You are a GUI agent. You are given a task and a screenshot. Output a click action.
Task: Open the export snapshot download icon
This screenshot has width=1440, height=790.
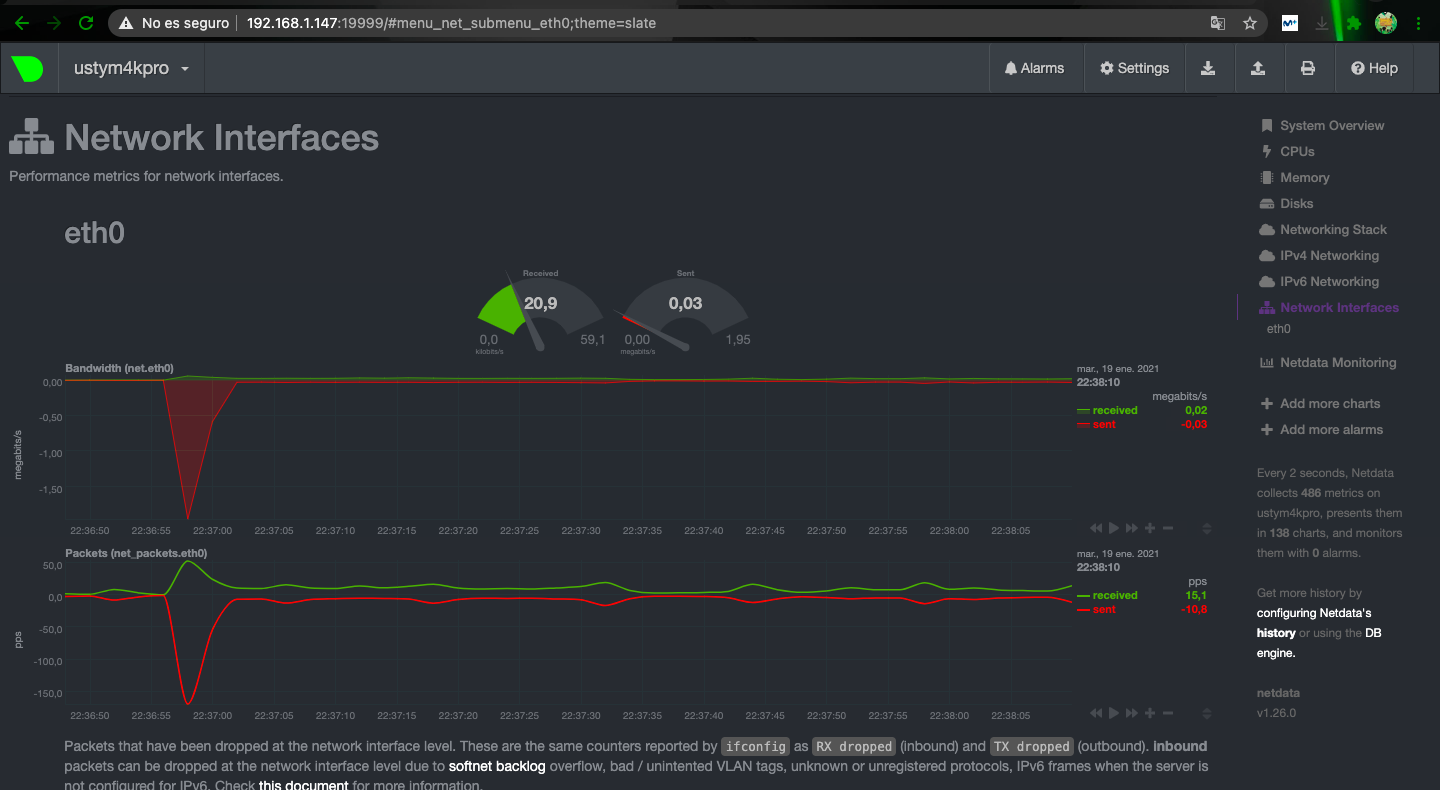(1208, 69)
